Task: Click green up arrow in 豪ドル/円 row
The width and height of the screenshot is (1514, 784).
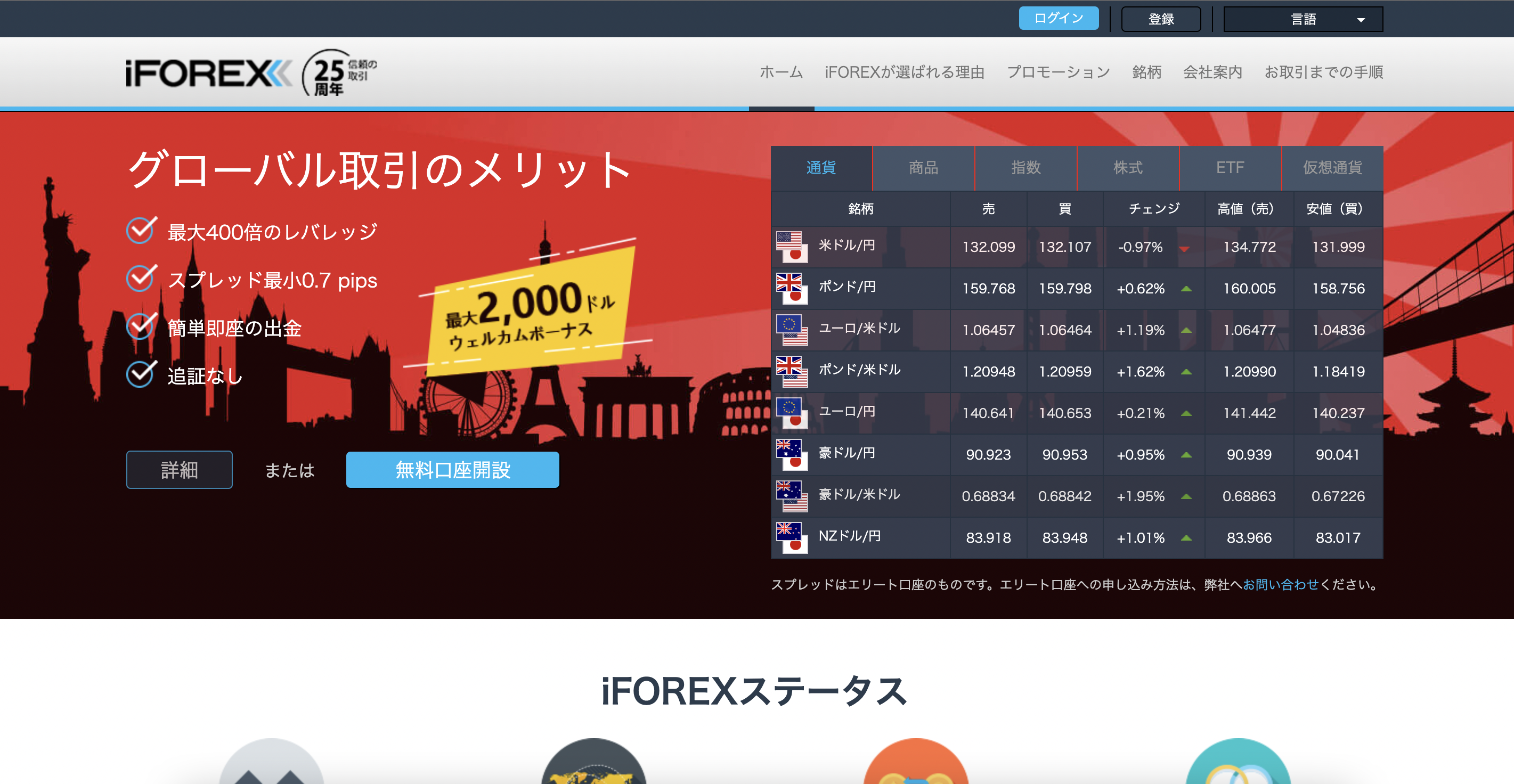Action: (x=1186, y=455)
